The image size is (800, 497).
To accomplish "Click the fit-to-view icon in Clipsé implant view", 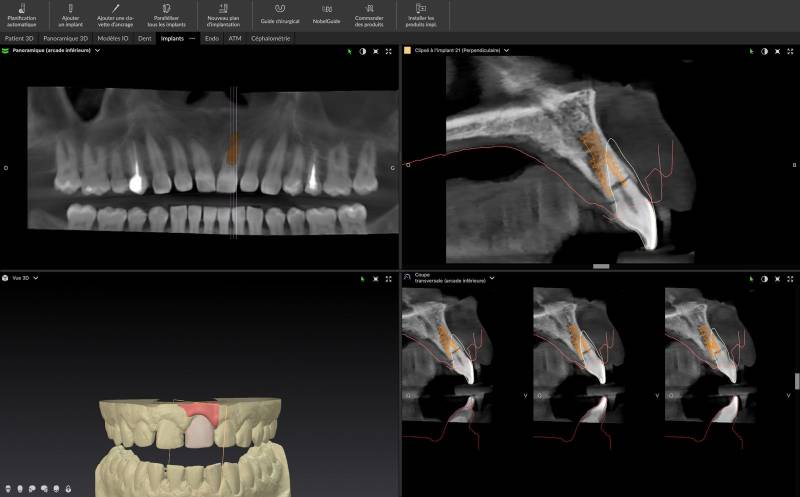I will point(778,52).
